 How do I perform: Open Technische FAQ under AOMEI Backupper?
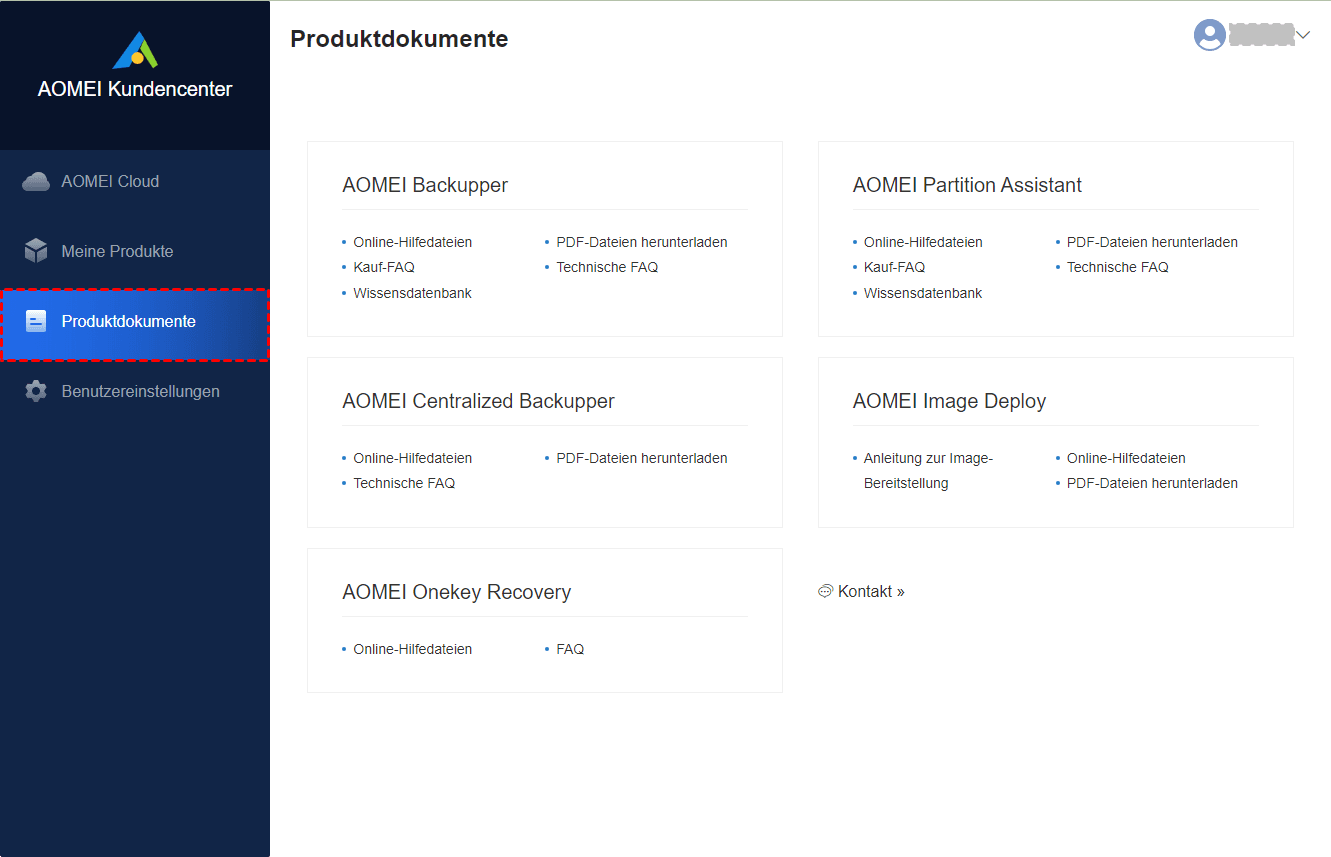coord(607,267)
